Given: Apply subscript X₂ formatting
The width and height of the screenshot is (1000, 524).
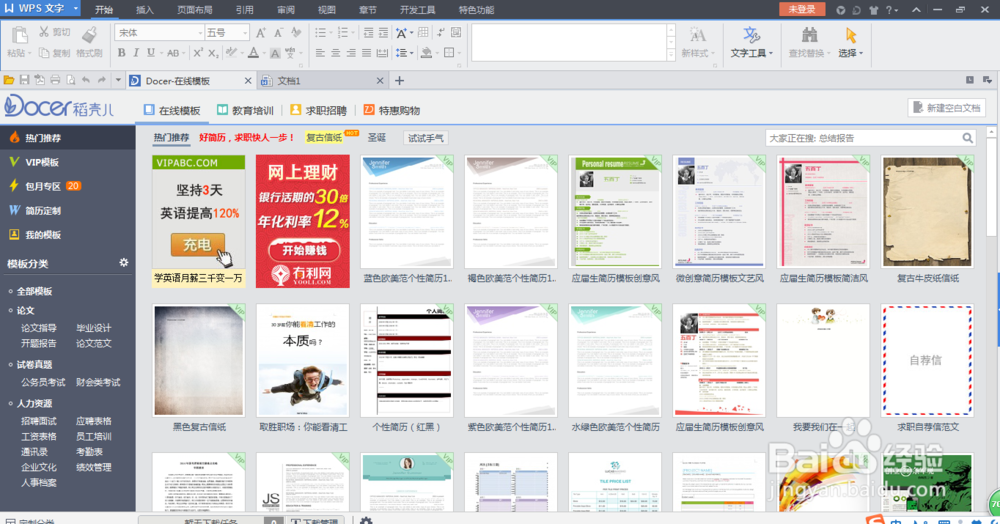Looking at the screenshot, I should pyautogui.click(x=214, y=54).
